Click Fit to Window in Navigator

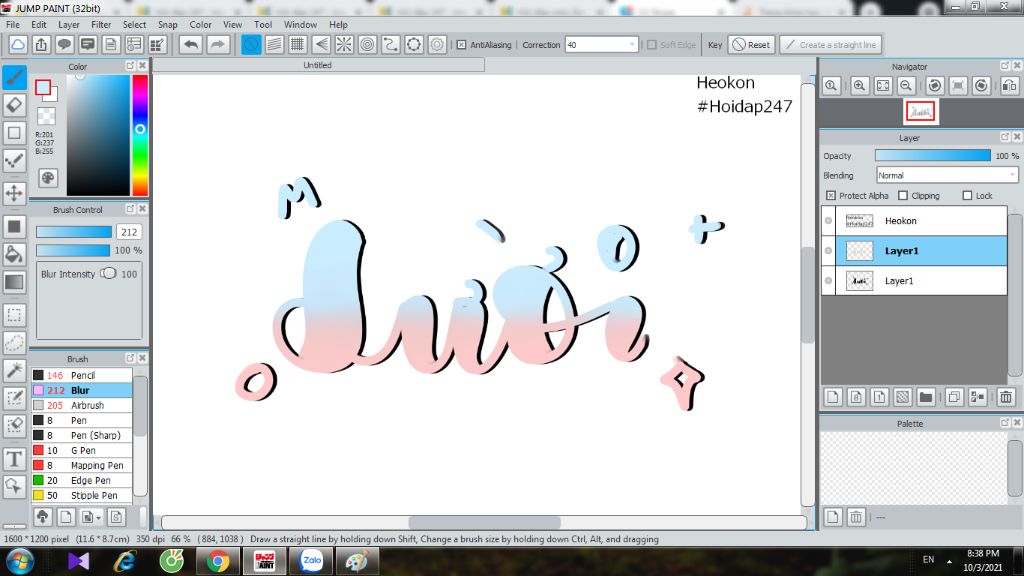(x=883, y=86)
